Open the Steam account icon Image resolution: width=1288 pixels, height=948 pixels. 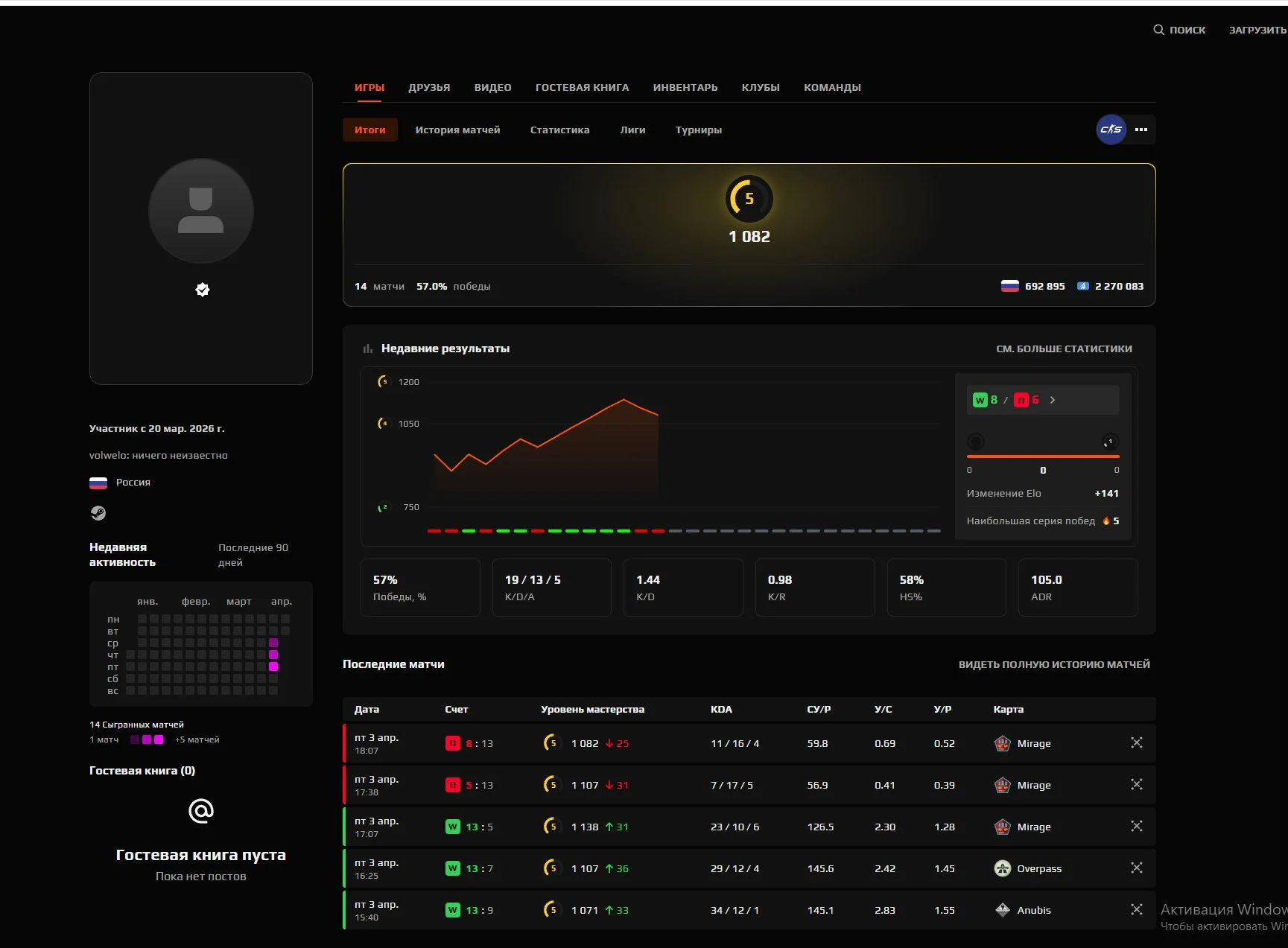[x=98, y=513]
